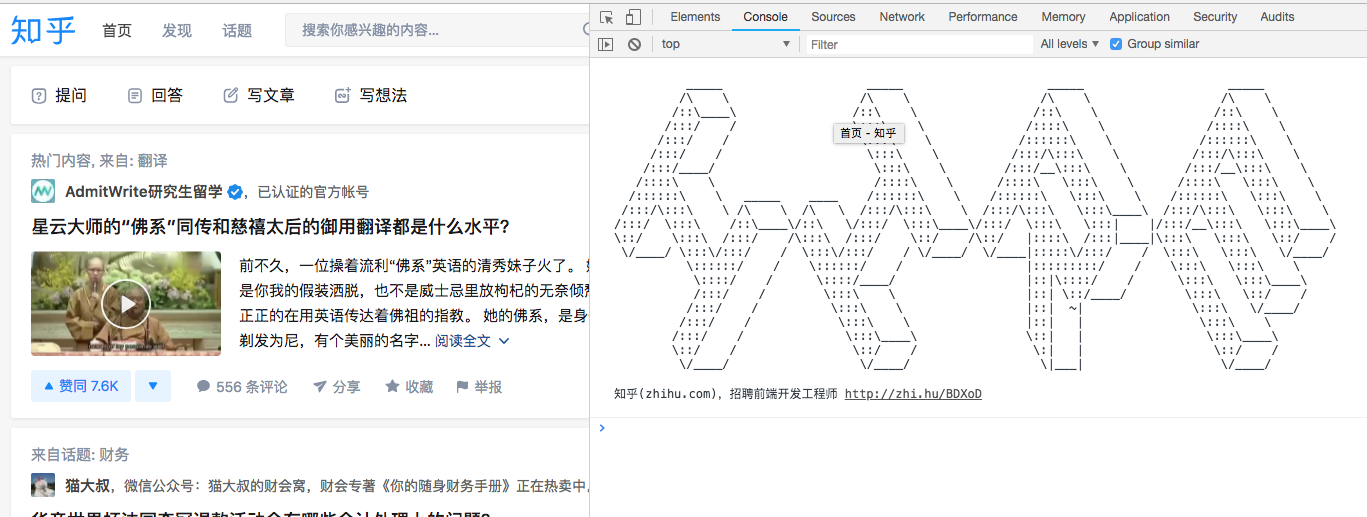Click the 提问 question icon
The image size is (1367, 517).
[x=39, y=96]
